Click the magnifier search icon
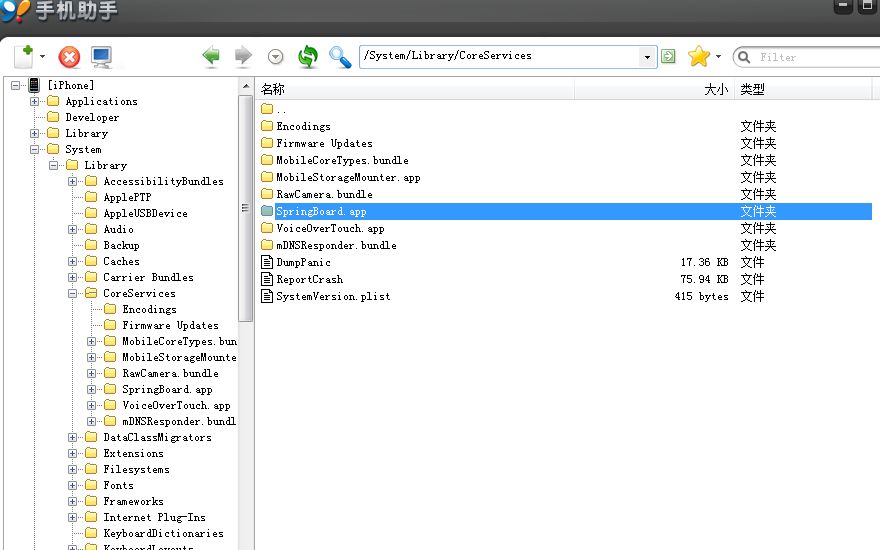 (x=340, y=57)
